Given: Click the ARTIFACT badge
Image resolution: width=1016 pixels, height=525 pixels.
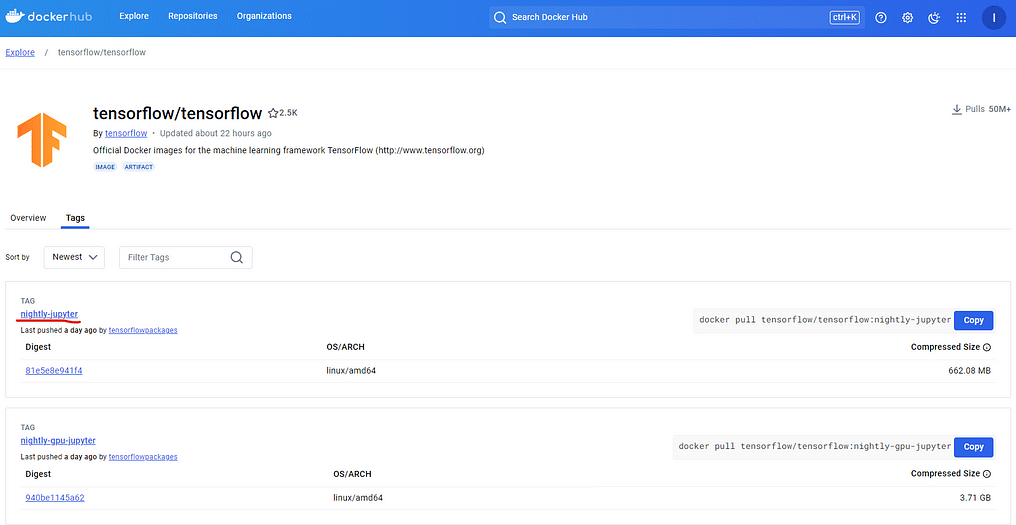Looking at the screenshot, I should 137,167.
